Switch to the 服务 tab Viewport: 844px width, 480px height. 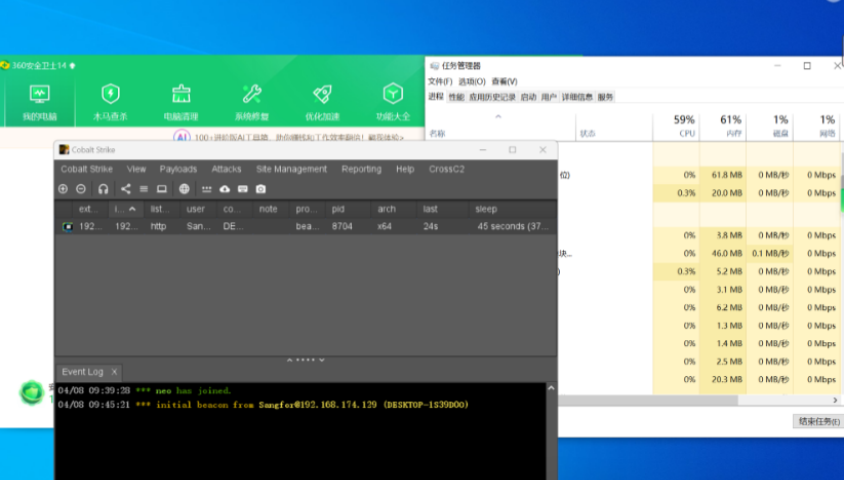pyautogui.click(x=605, y=97)
